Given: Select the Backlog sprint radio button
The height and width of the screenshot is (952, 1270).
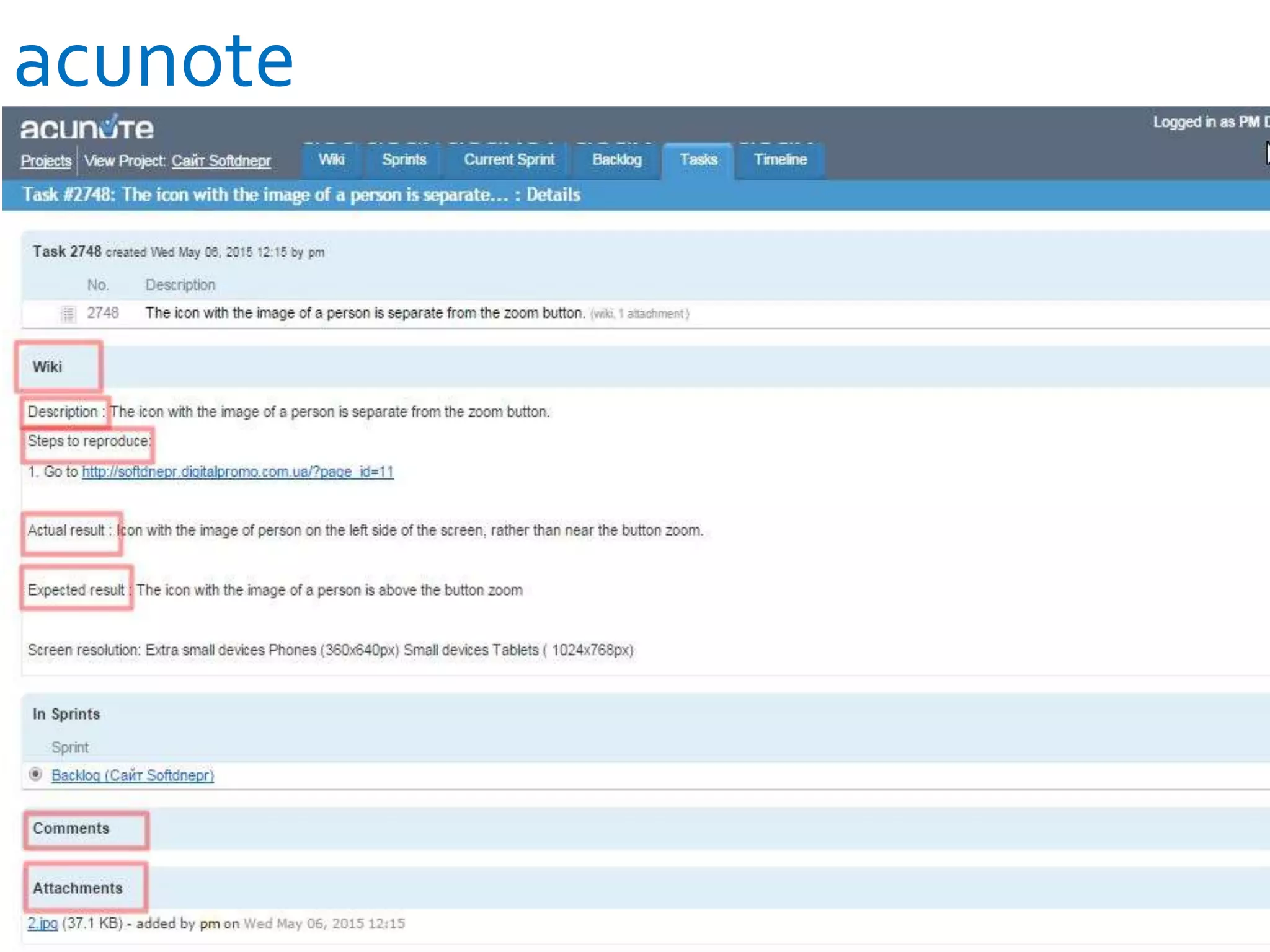Looking at the screenshot, I should click(x=36, y=774).
